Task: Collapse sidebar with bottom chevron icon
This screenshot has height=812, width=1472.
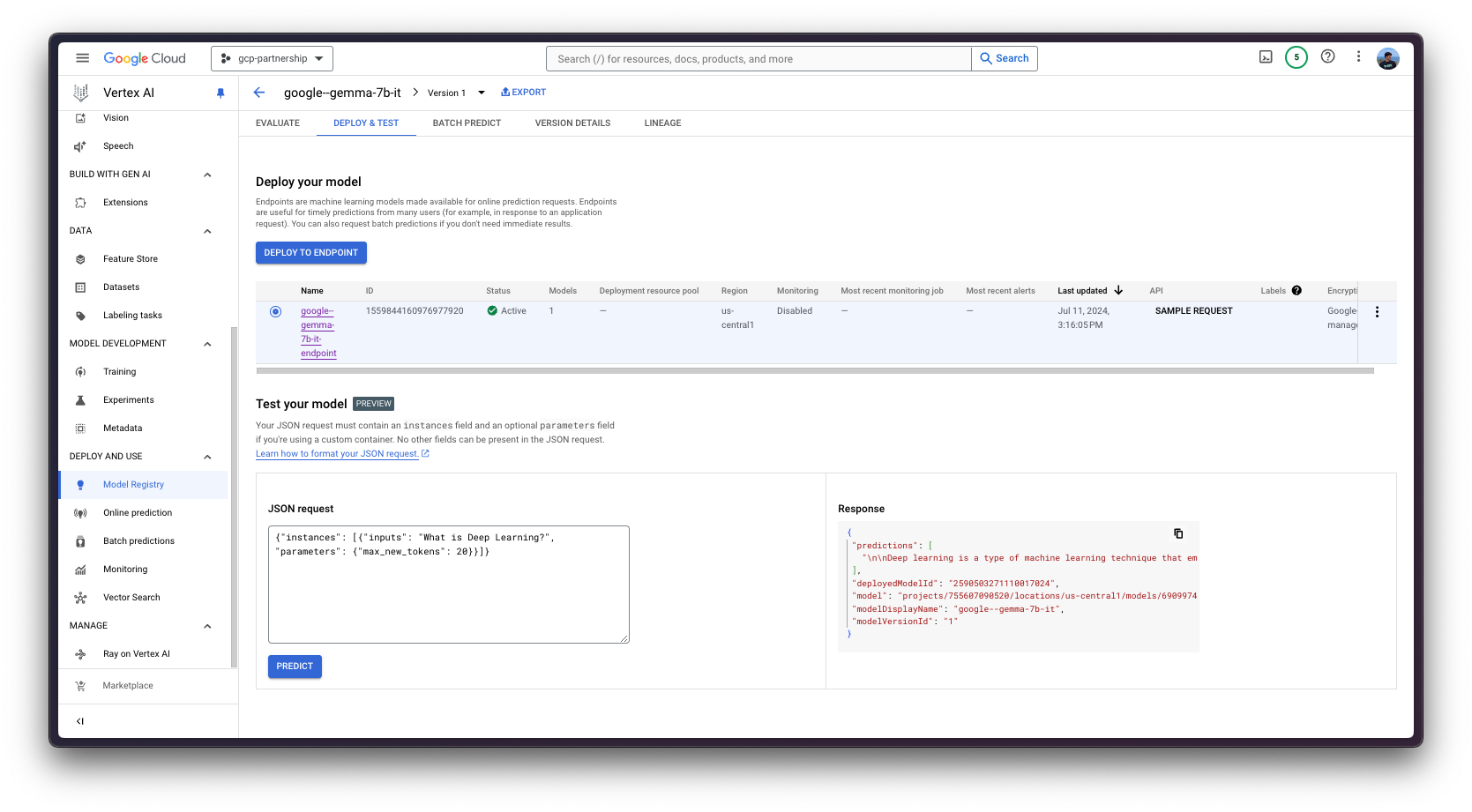Action: (x=80, y=721)
